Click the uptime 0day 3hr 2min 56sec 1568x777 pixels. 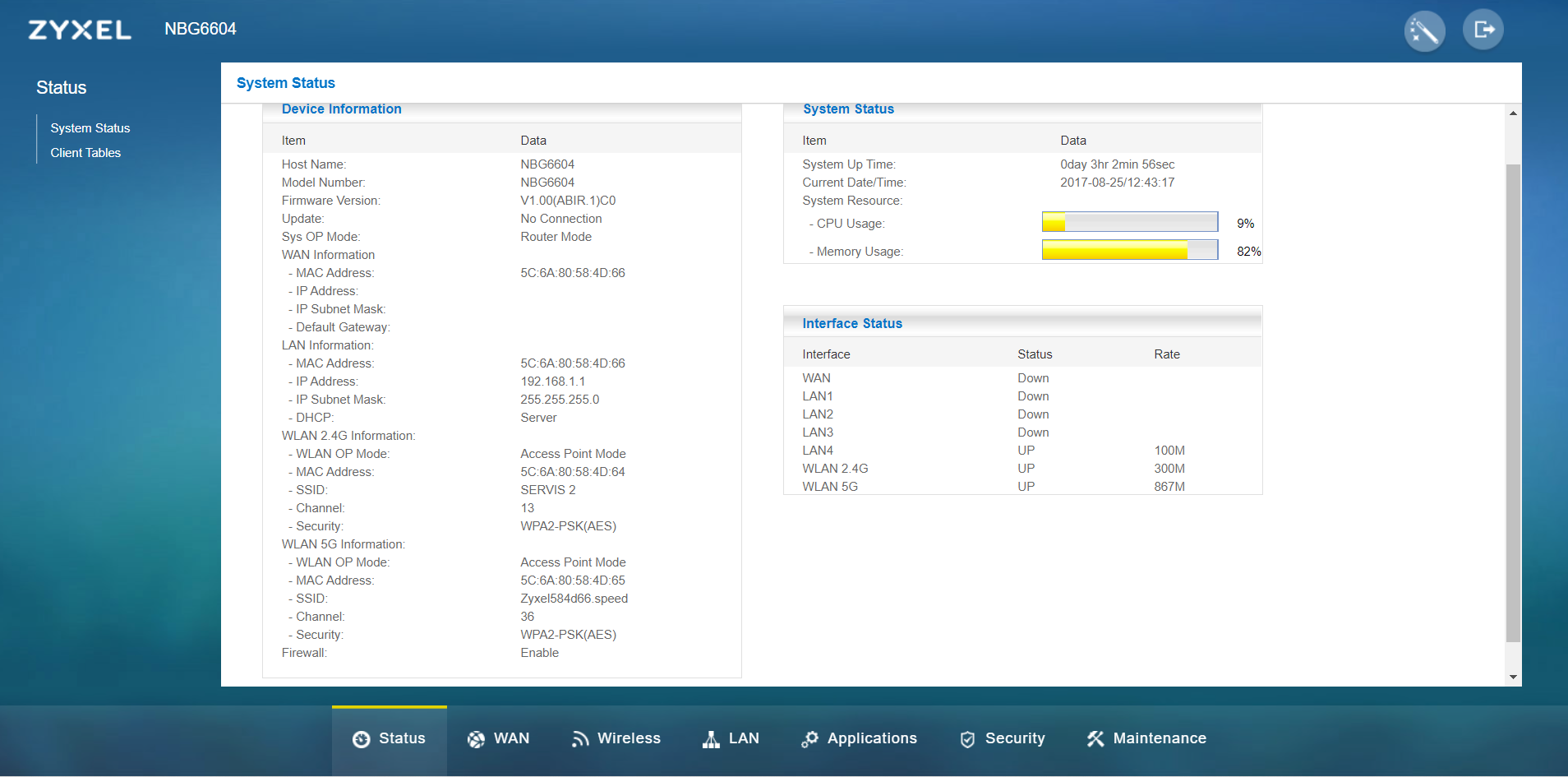pyautogui.click(x=1118, y=164)
